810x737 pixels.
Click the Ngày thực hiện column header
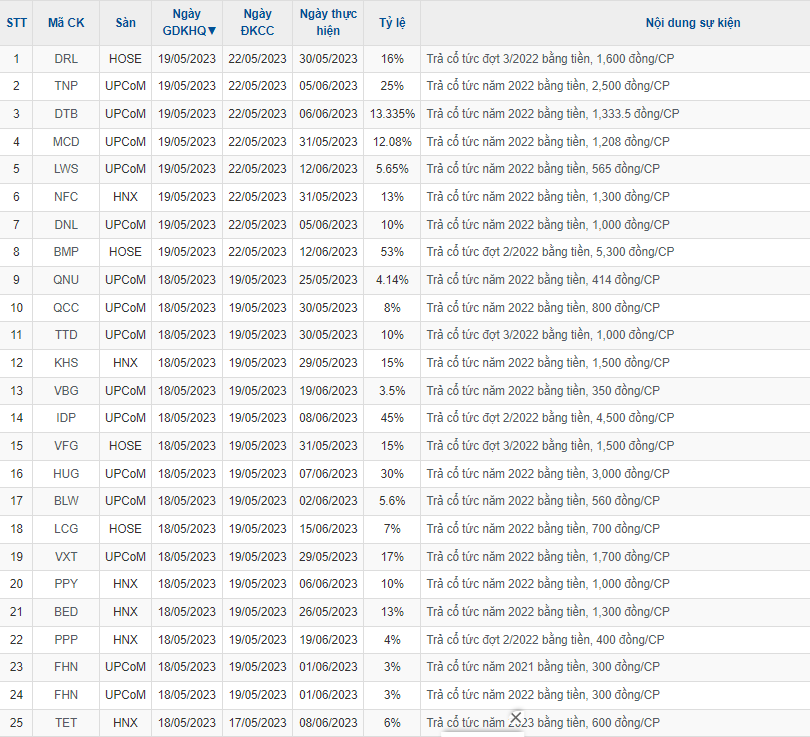[328, 22]
